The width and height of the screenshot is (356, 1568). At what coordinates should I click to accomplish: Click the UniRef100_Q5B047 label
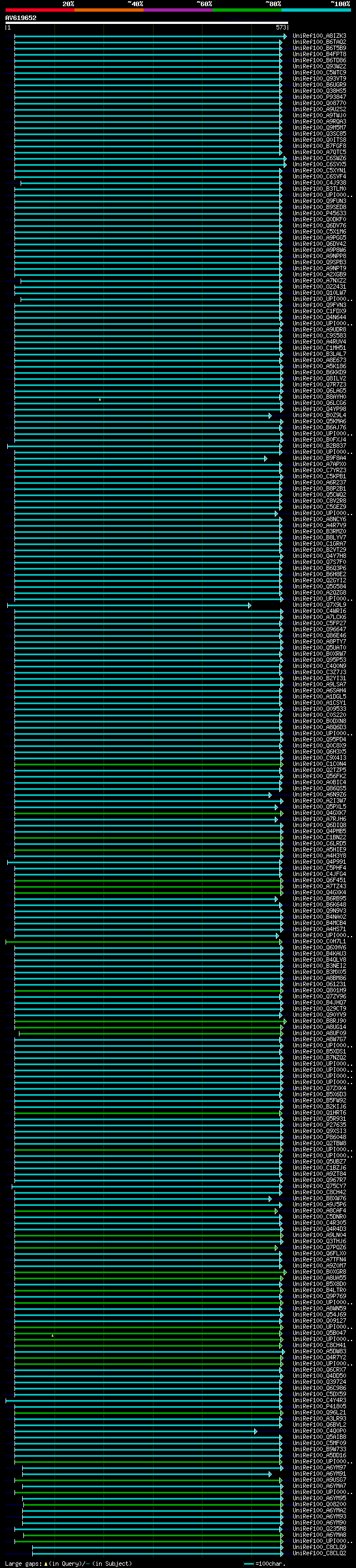[319, 1332]
